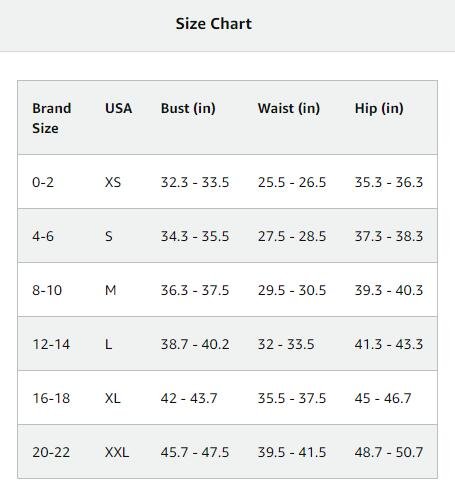This screenshot has height=499, width=455.
Task: Select the M size cell
Action: [110, 290]
